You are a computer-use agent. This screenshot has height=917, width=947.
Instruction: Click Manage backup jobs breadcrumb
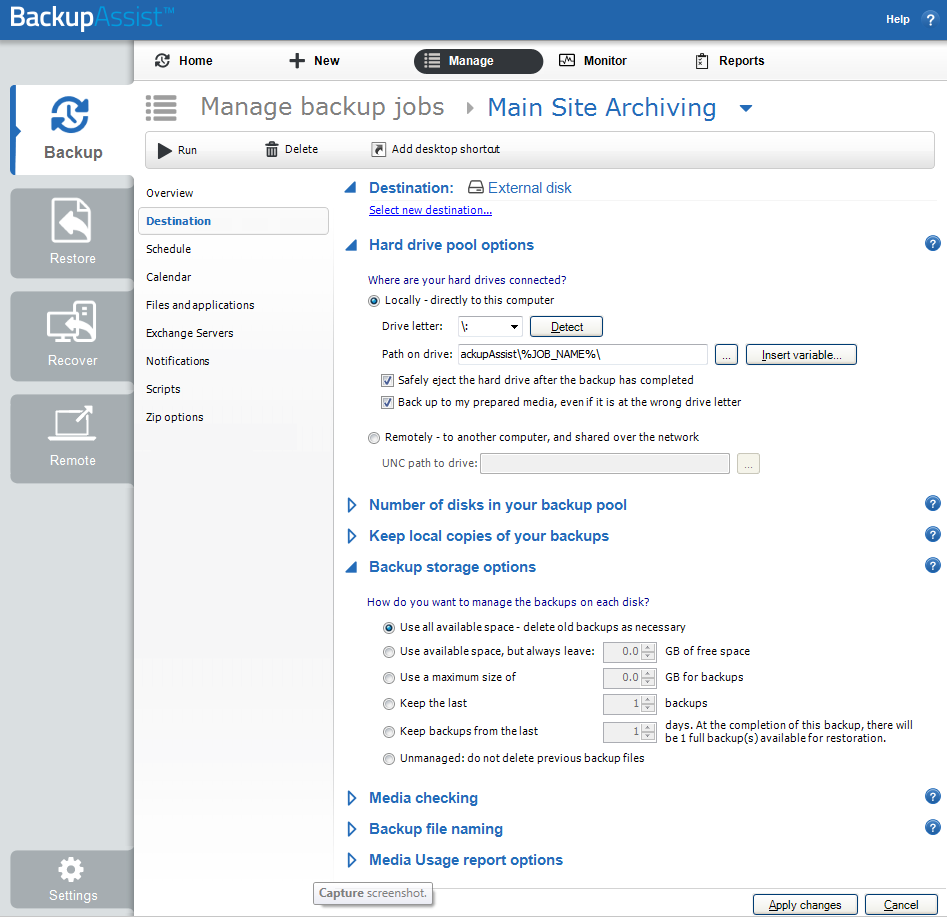coord(323,107)
